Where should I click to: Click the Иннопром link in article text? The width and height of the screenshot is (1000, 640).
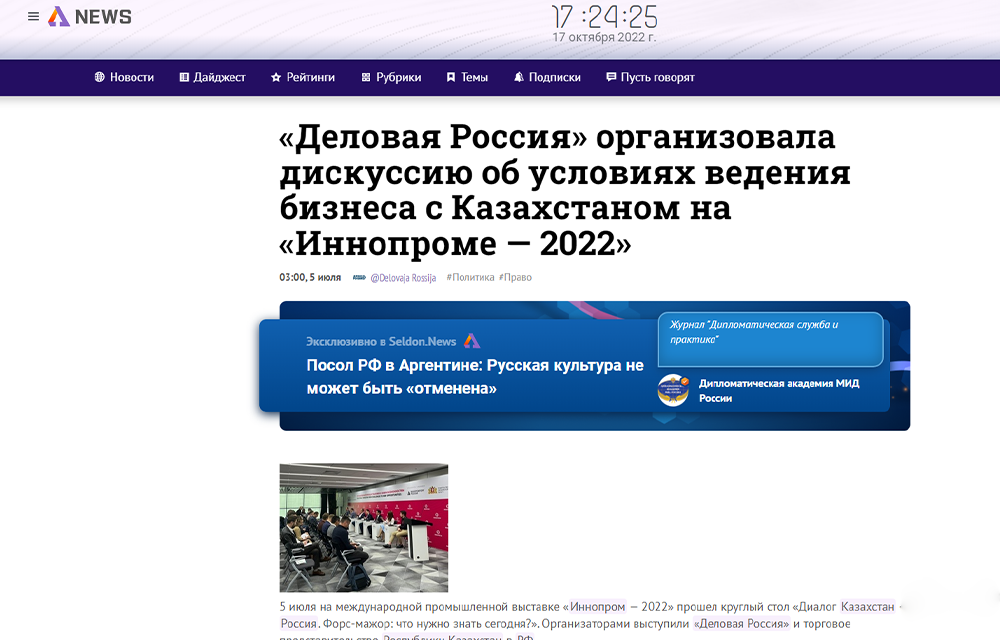click(597, 607)
